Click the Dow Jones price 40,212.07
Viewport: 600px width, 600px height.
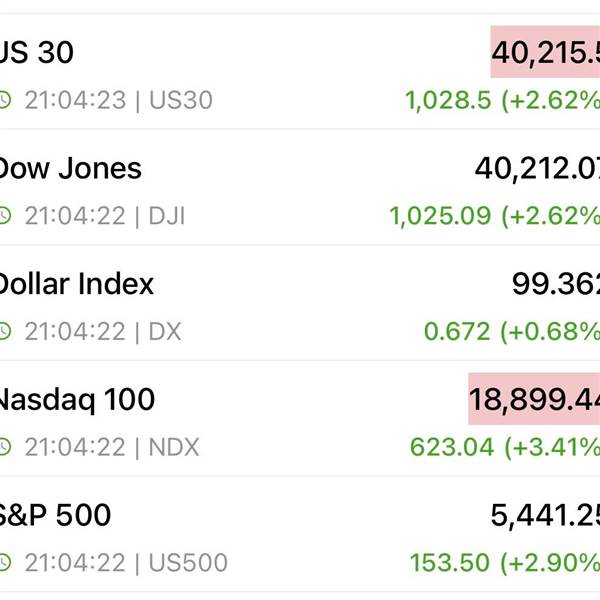point(537,168)
